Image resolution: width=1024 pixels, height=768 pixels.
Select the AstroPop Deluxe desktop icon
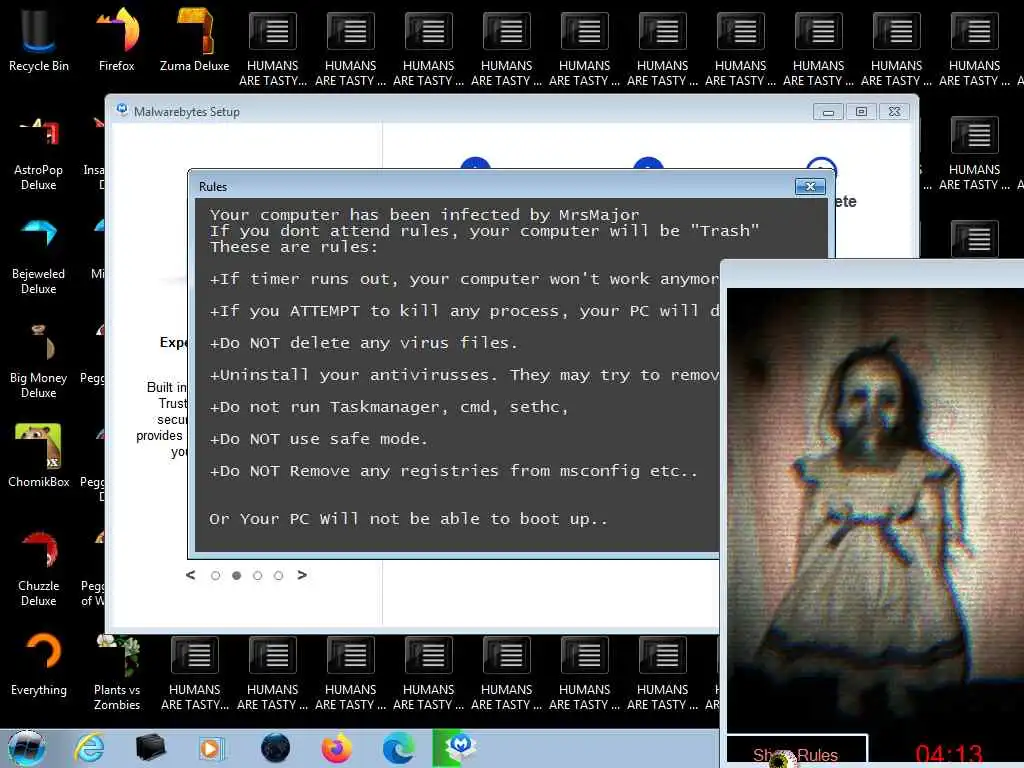[39, 153]
